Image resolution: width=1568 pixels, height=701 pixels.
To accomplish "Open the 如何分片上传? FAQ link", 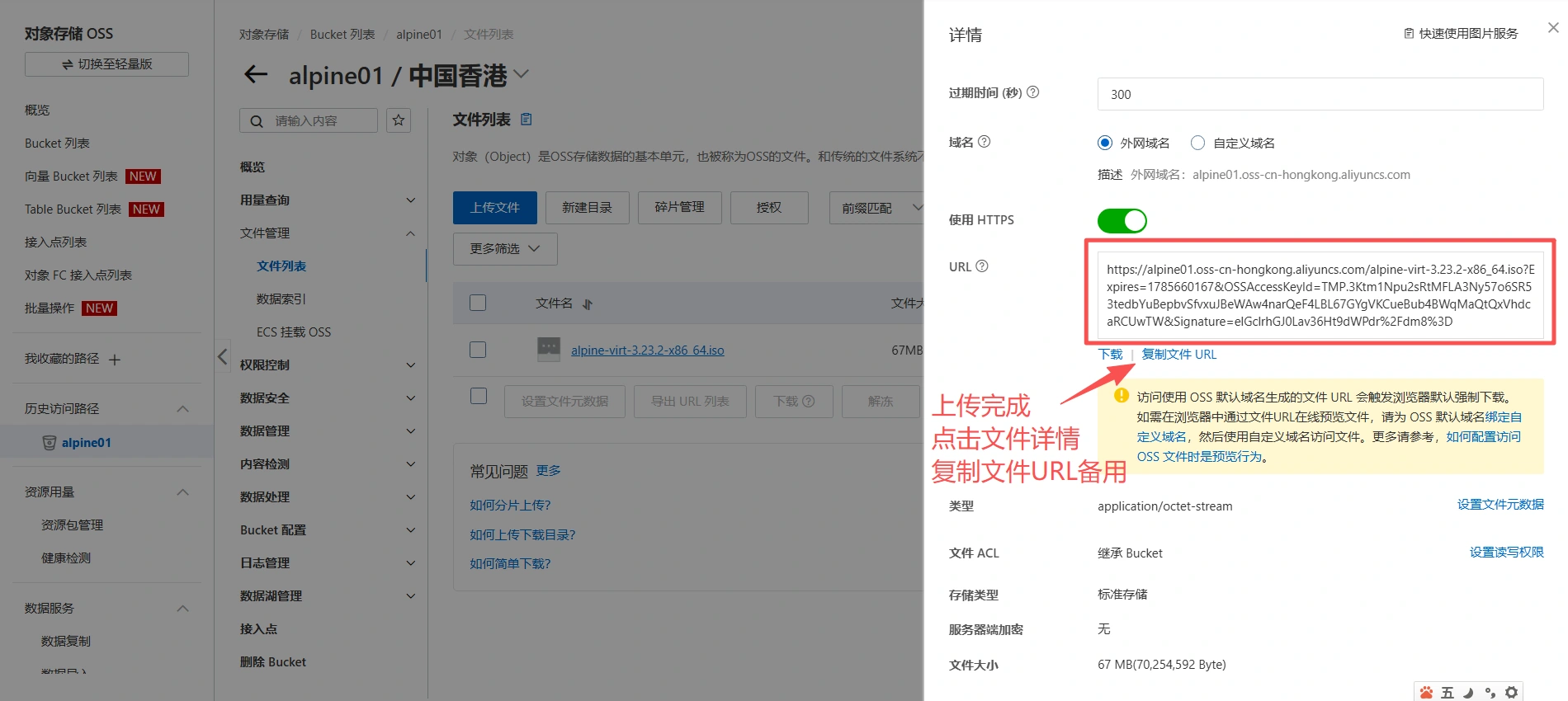I will click(510, 506).
